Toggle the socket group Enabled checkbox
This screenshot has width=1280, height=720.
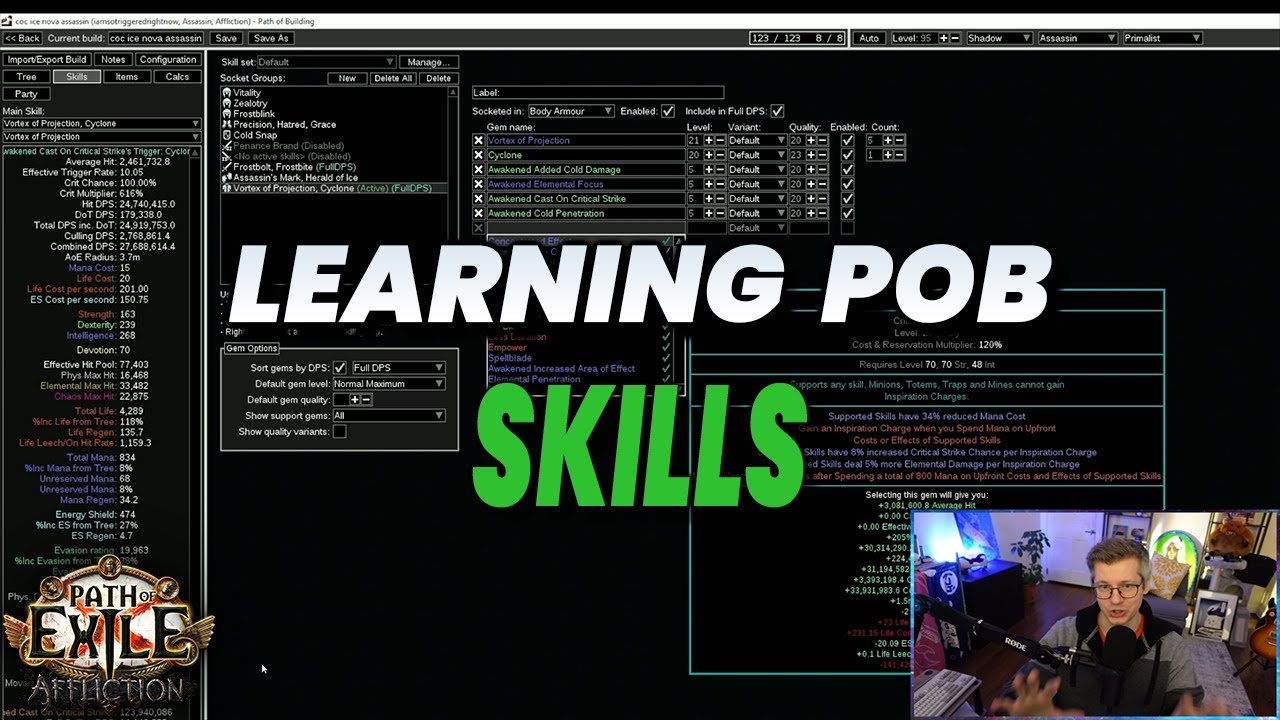tap(668, 111)
